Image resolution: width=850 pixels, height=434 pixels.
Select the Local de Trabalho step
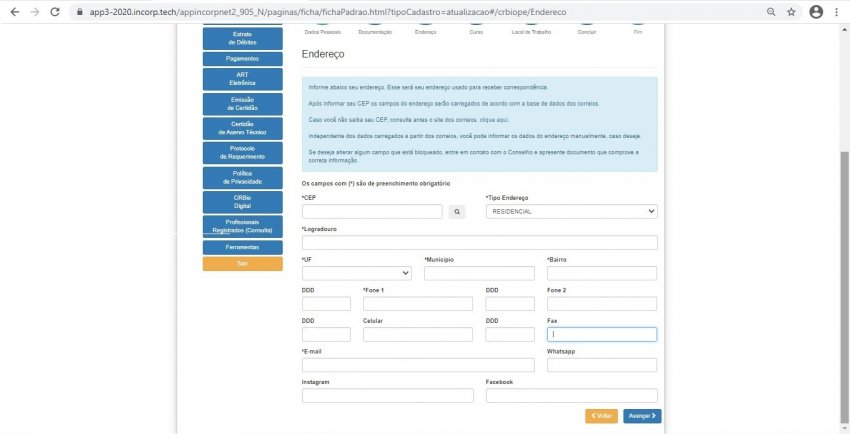click(531, 33)
